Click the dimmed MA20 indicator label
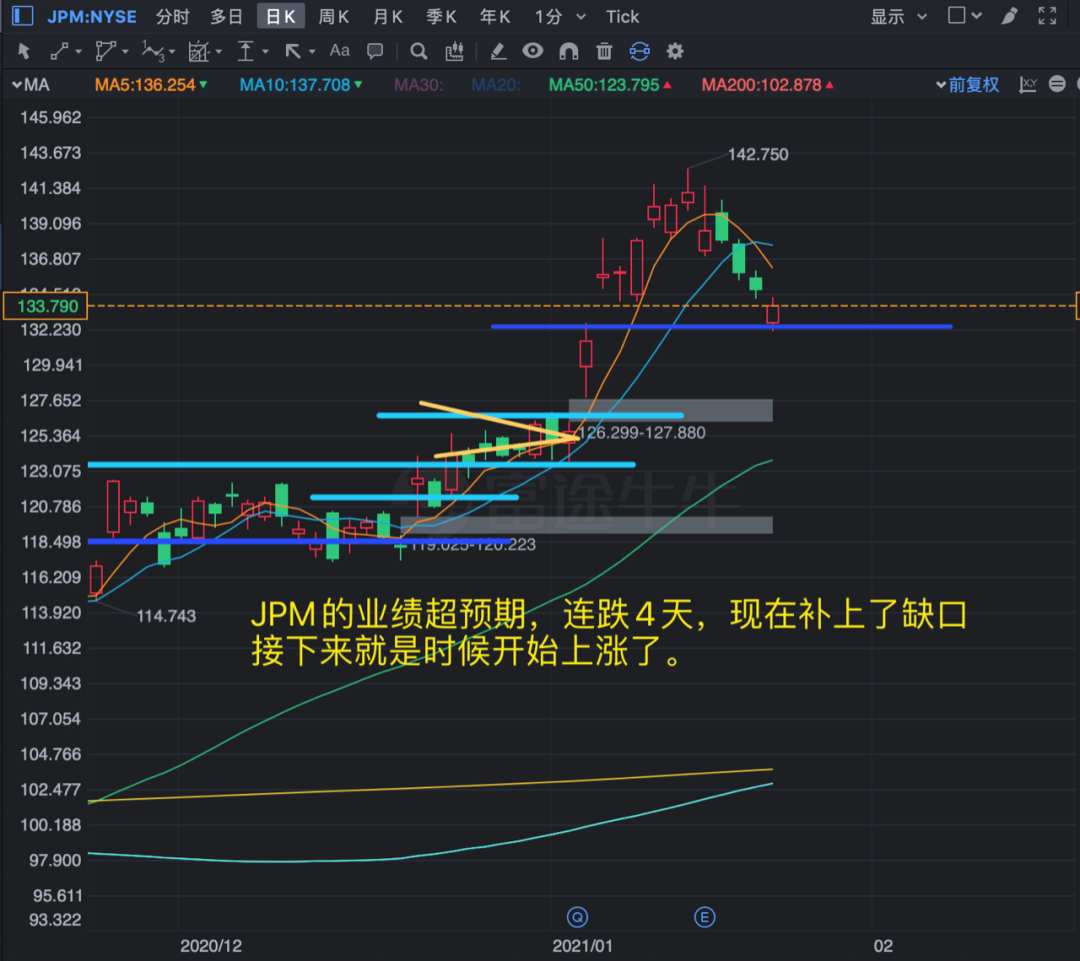Image resolution: width=1080 pixels, height=961 pixels. click(497, 85)
